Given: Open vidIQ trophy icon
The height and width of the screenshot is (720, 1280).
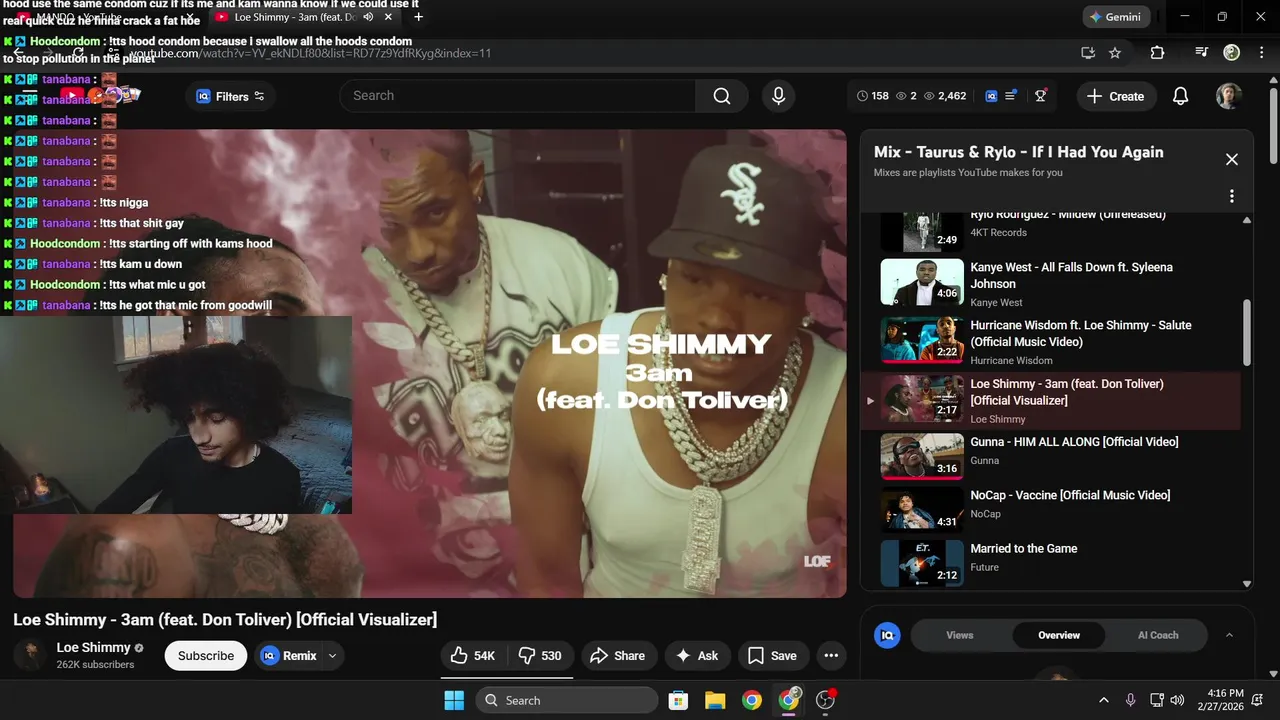Looking at the screenshot, I should pos(1041,96).
